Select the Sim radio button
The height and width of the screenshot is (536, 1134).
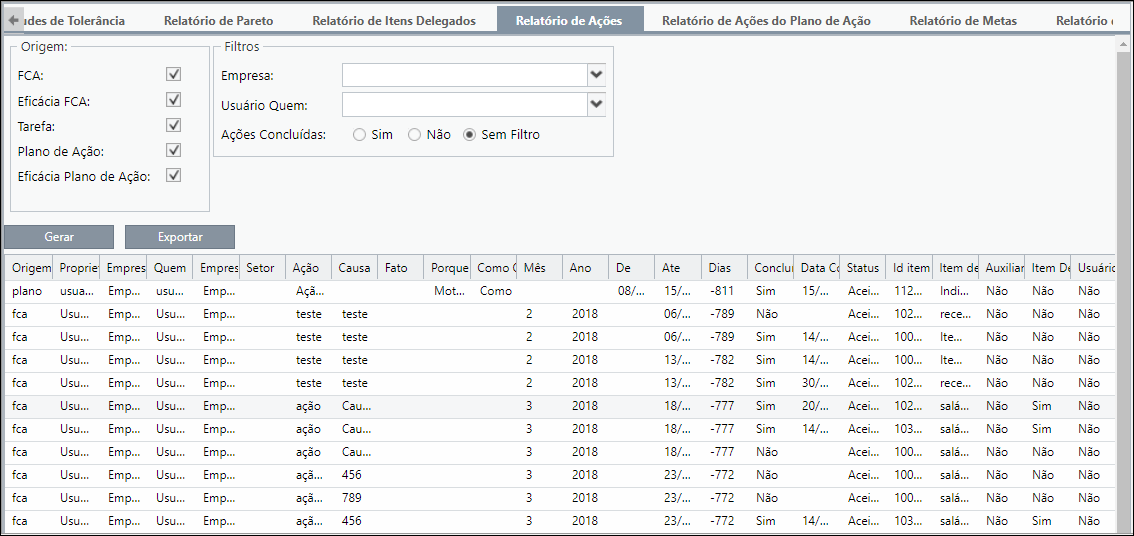pos(359,135)
